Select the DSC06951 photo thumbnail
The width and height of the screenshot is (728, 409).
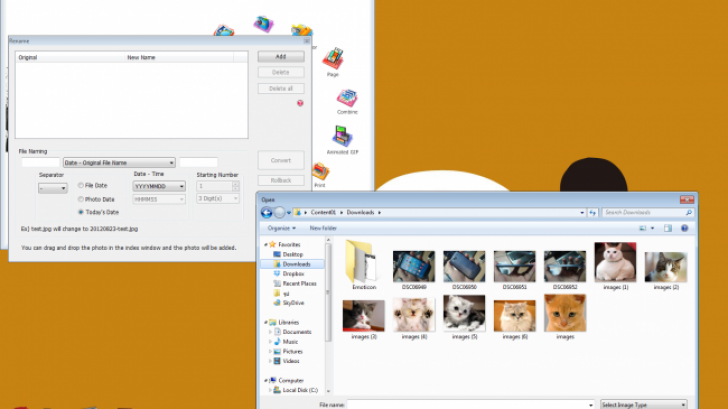click(x=514, y=267)
